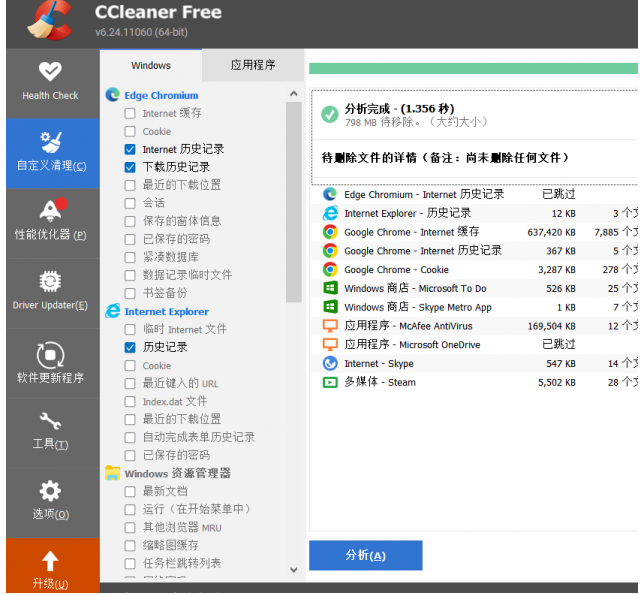Image resolution: width=640 pixels, height=595 pixels.
Task: Click Internet Explorer section heading
Action: [x=167, y=311]
